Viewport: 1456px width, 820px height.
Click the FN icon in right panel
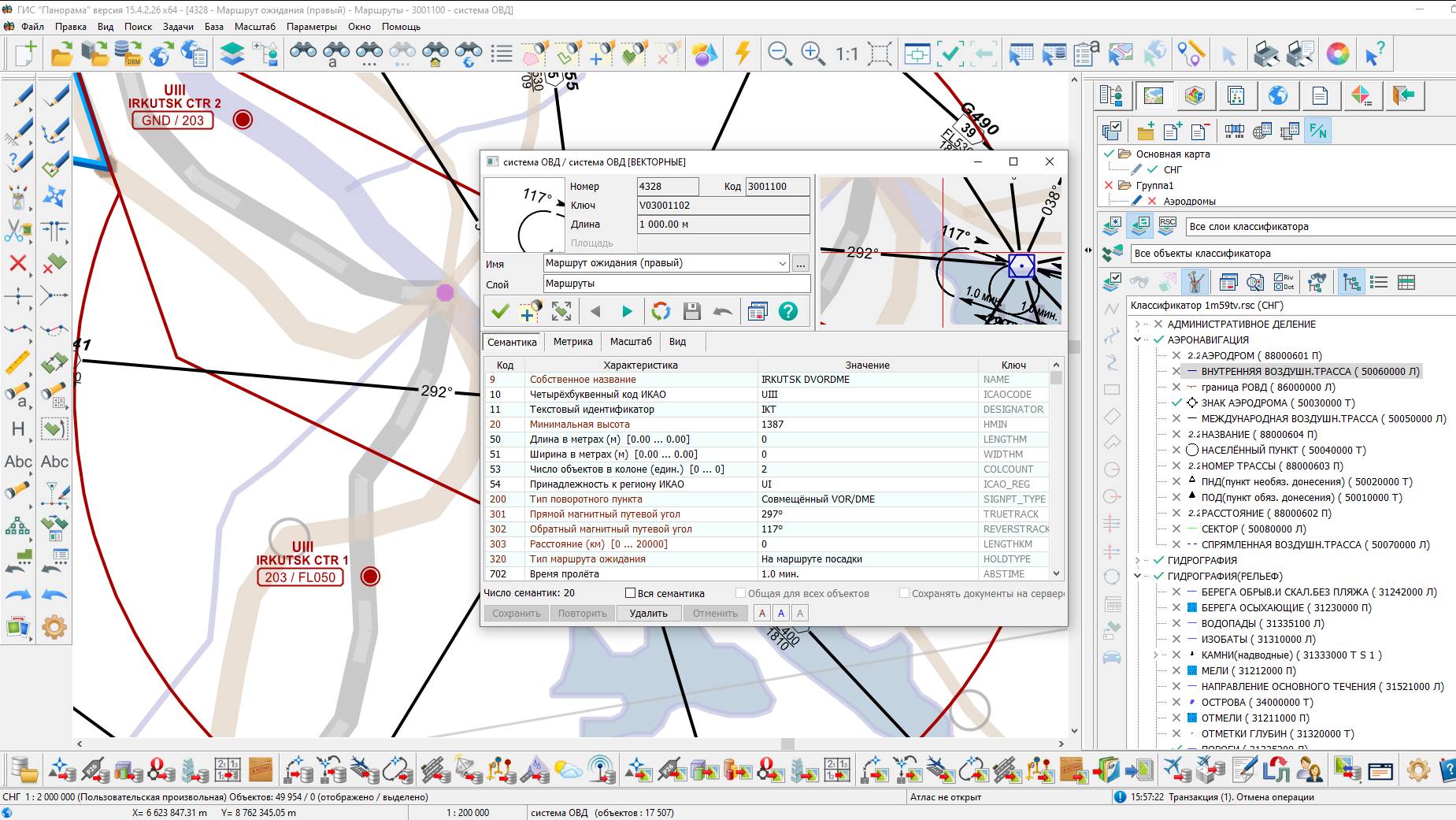pos(1317,132)
